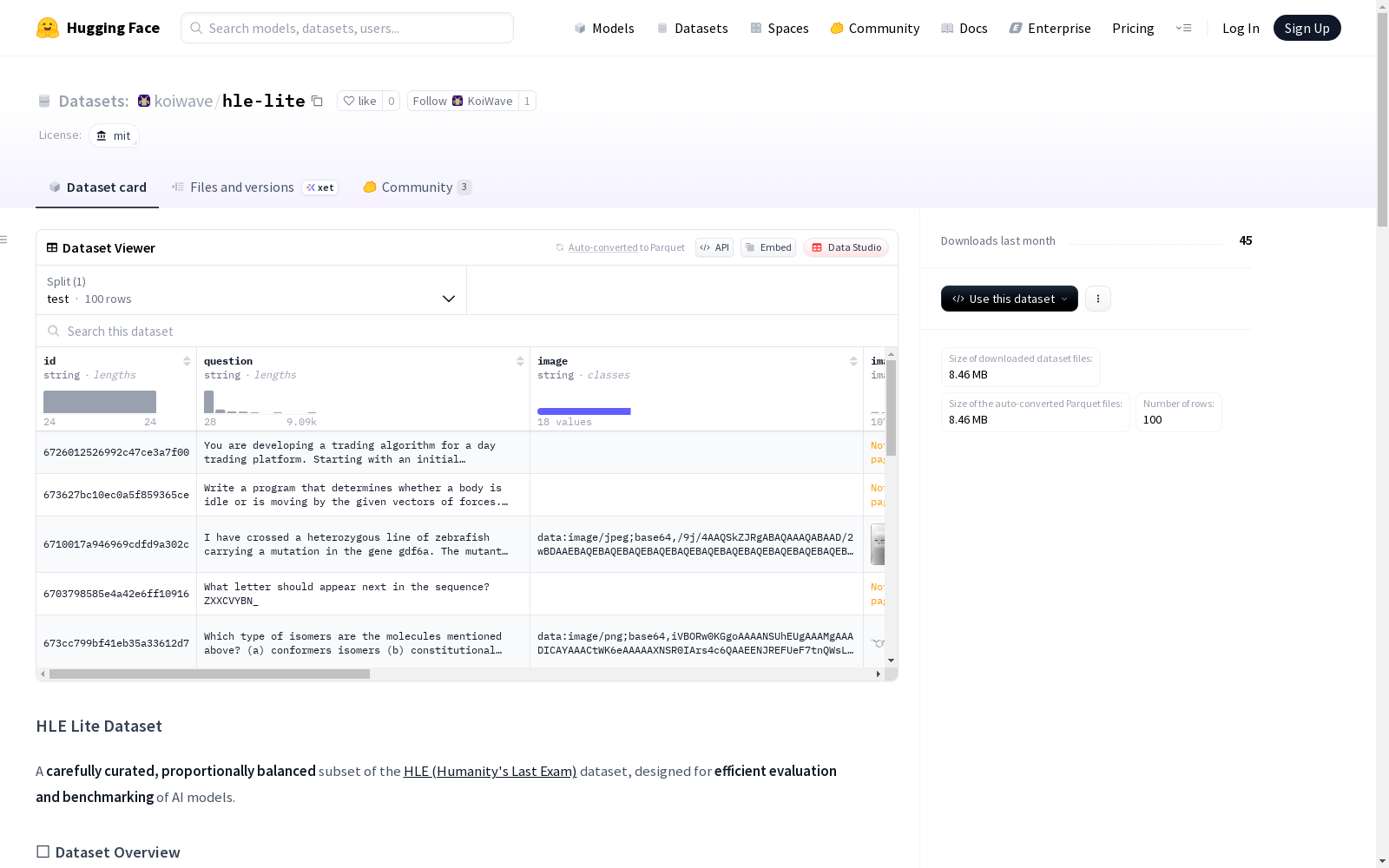Click the trading algorithm question cell

coord(363,452)
